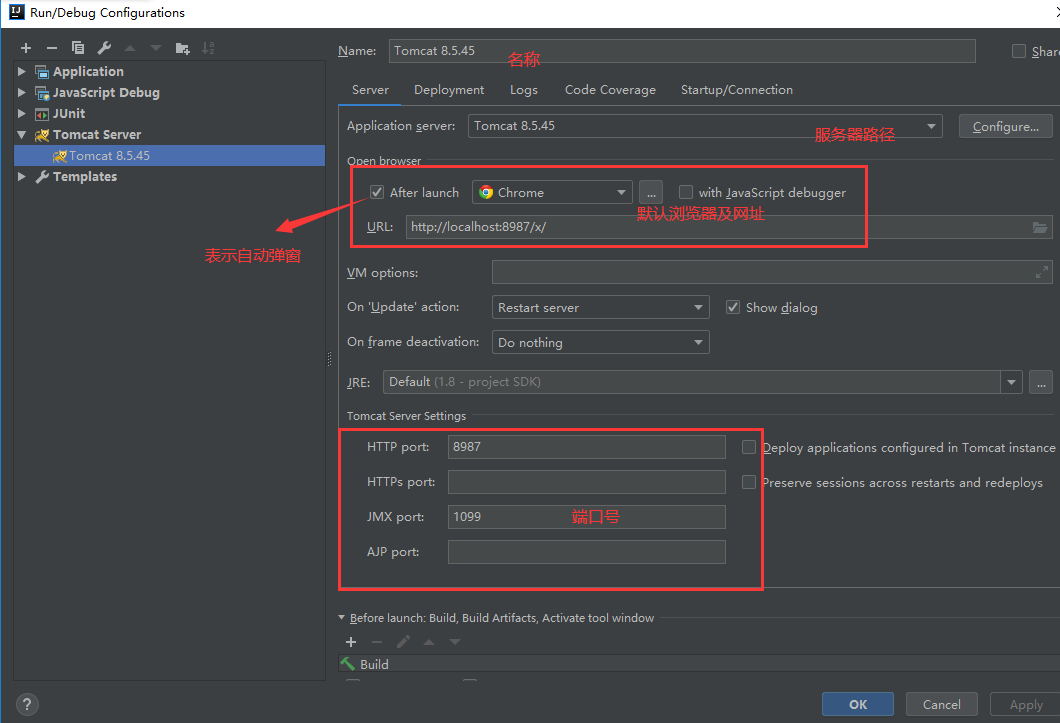Enable Preserve sessions across restarts checkbox
This screenshot has height=723, width=1060.
[x=748, y=482]
